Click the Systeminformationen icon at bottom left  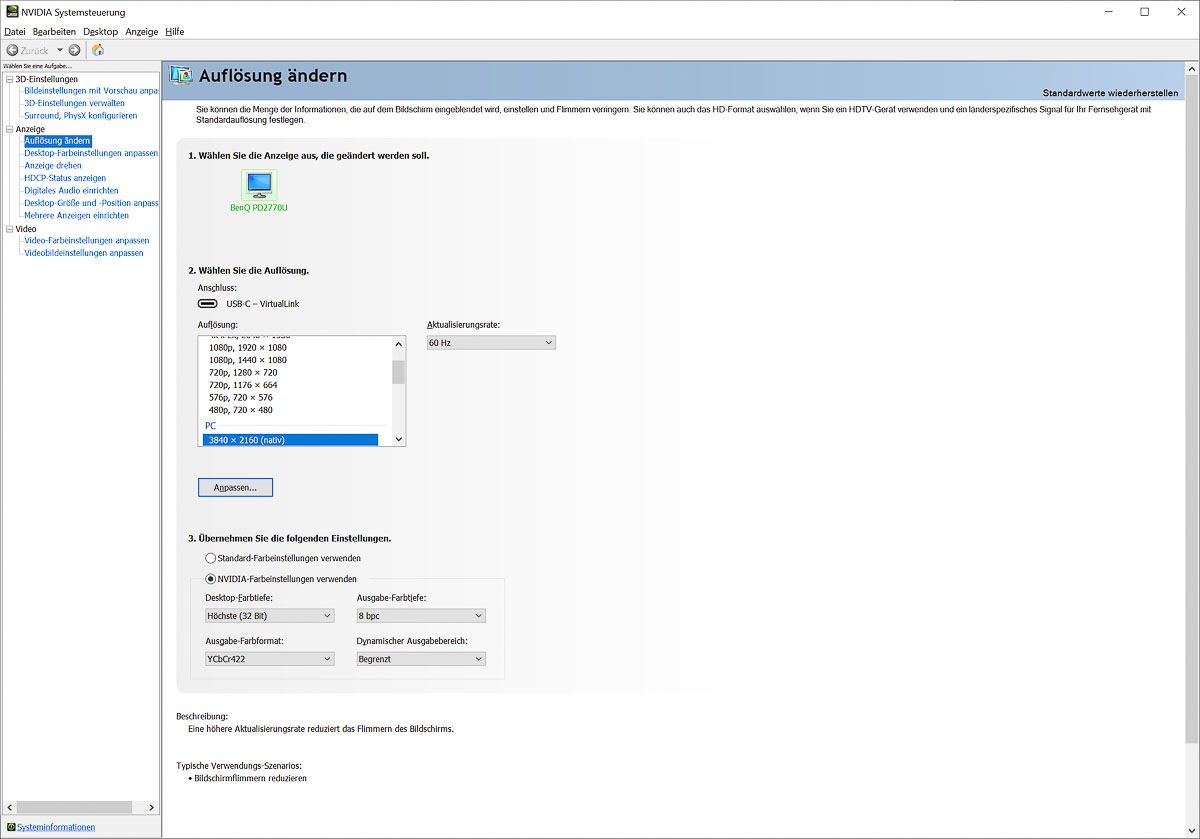point(11,827)
